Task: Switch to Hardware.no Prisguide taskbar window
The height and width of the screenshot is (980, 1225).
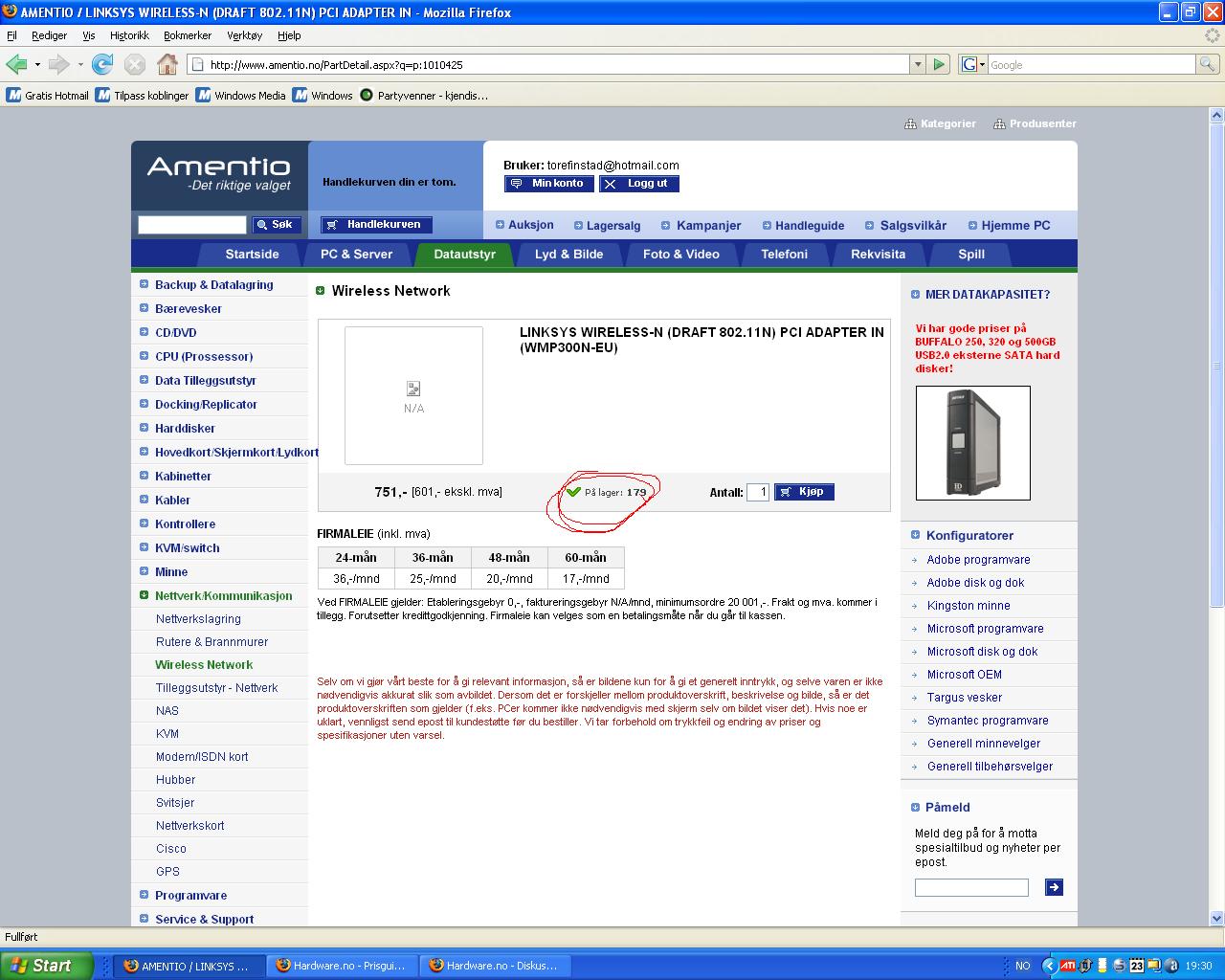Action: point(340,966)
